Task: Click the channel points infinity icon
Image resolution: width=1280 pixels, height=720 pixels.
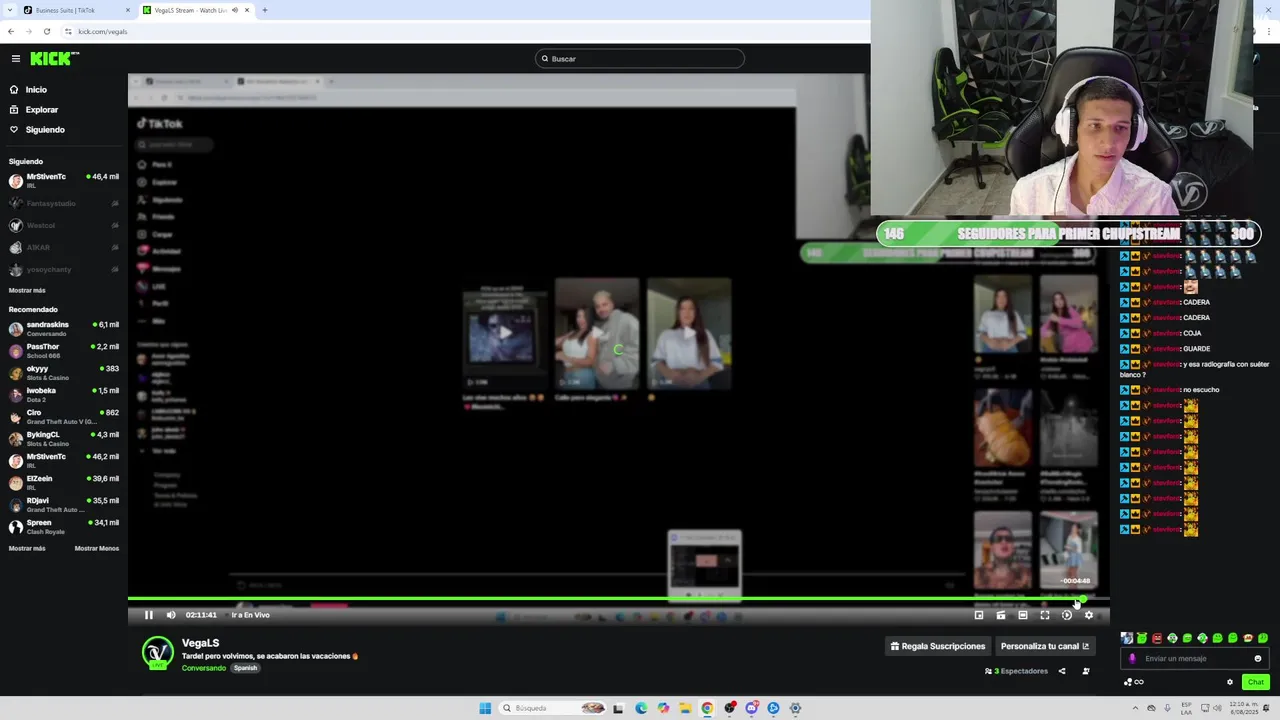Action: tap(1134, 682)
